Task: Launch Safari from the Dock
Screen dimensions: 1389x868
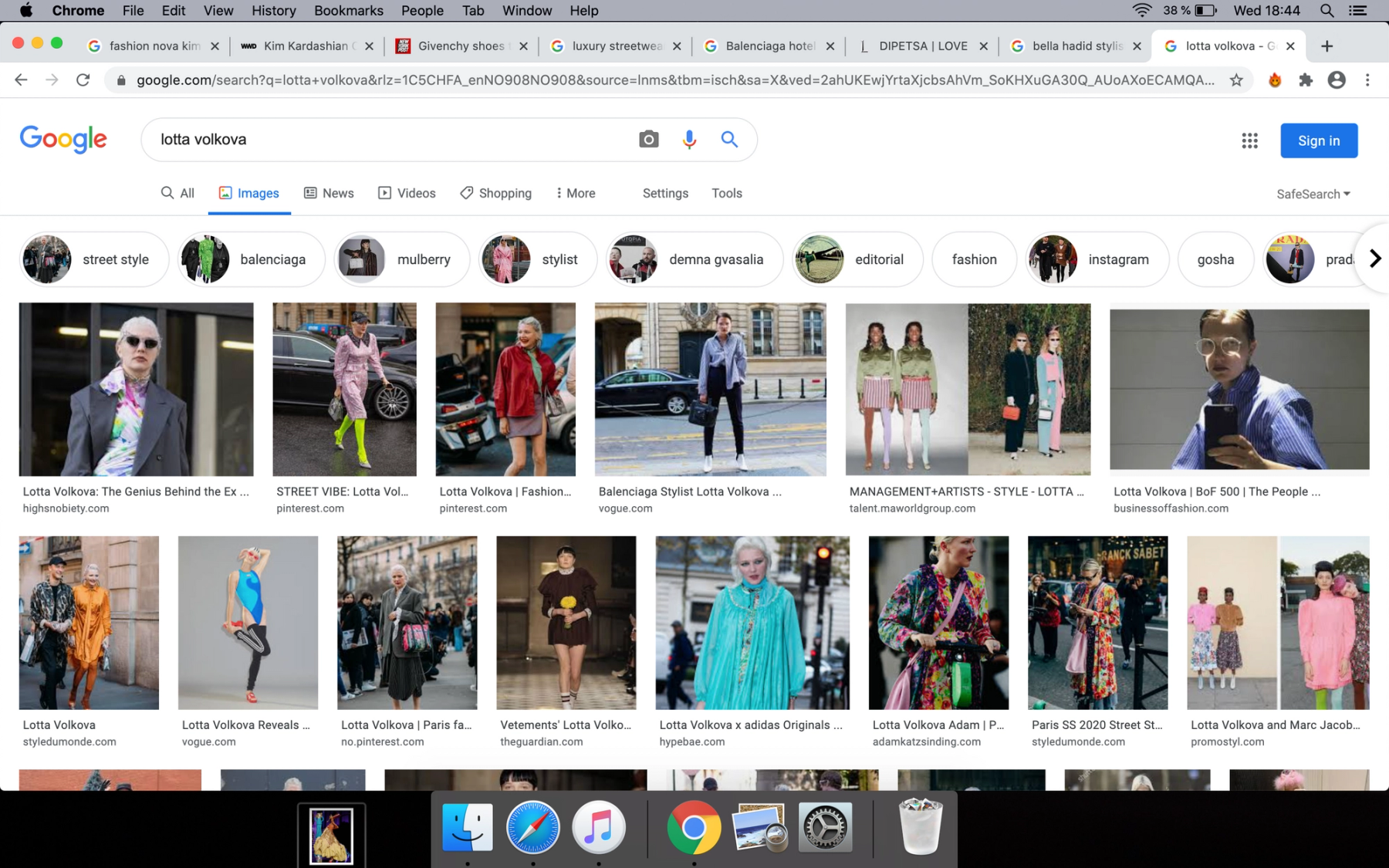Action: (x=532, y=827)
